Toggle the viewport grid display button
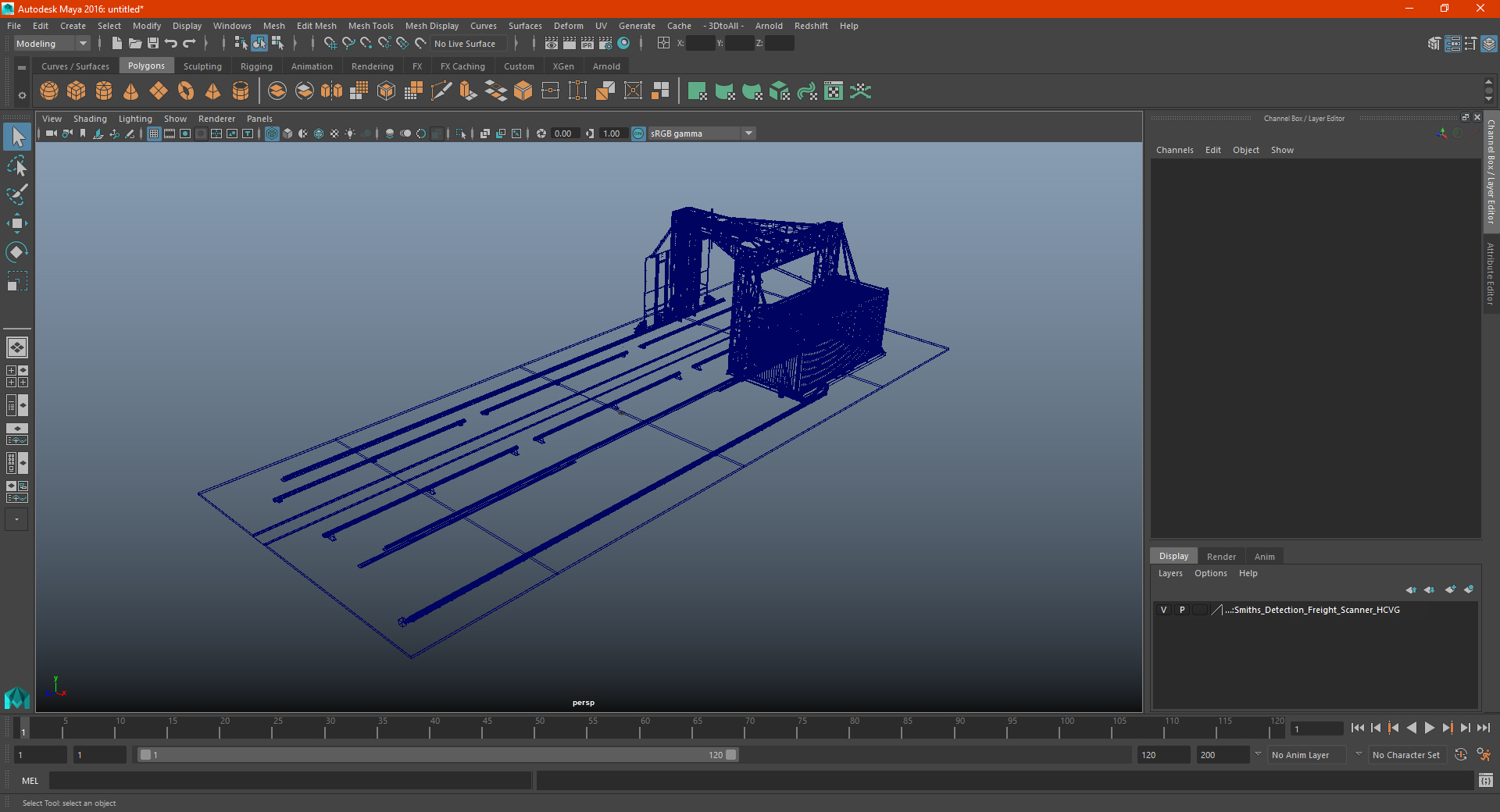The height and width of the screenshot is (812, 1500). click(154, 134)
